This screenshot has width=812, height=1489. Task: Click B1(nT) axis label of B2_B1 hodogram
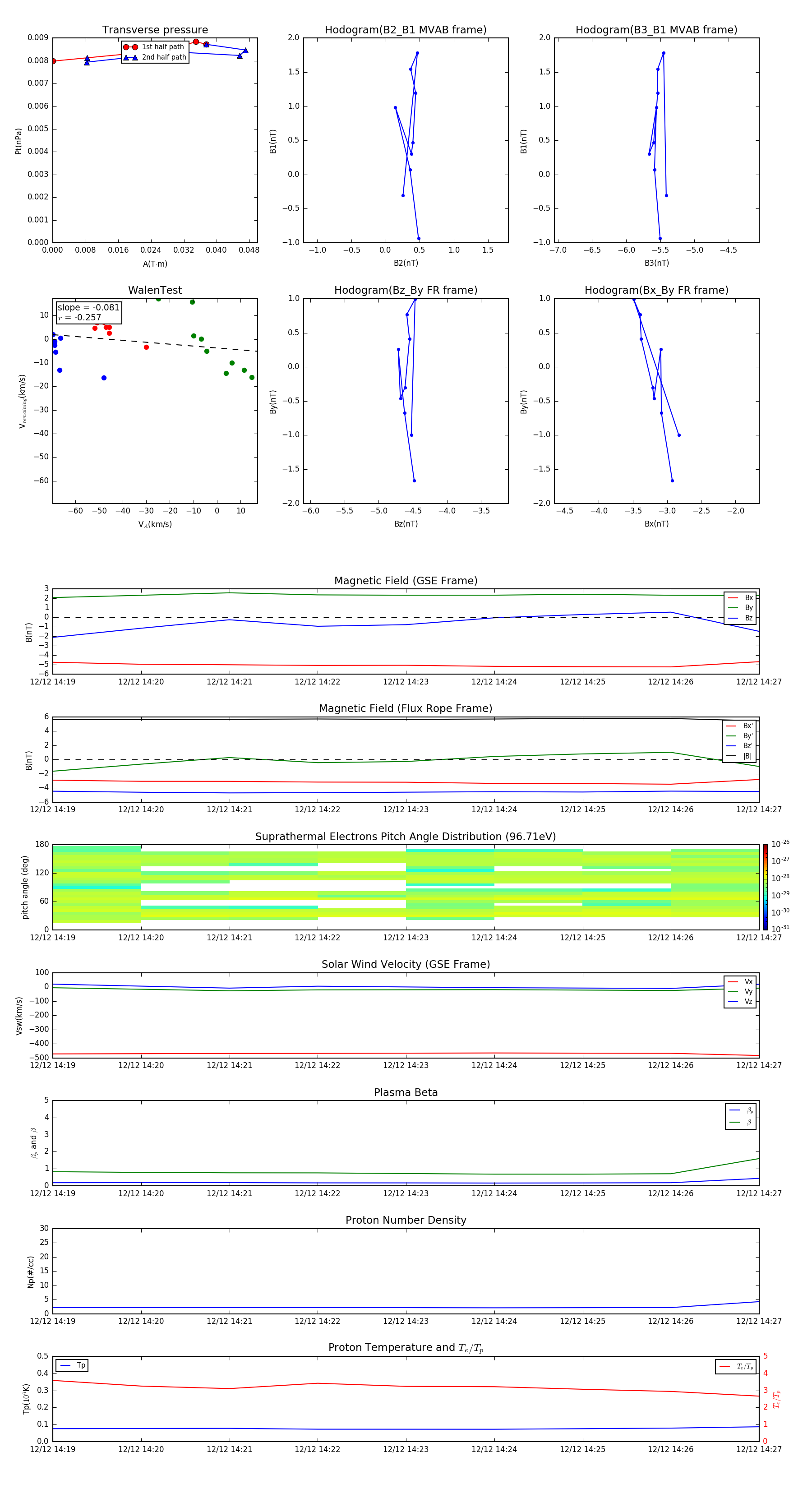point(273,141)
